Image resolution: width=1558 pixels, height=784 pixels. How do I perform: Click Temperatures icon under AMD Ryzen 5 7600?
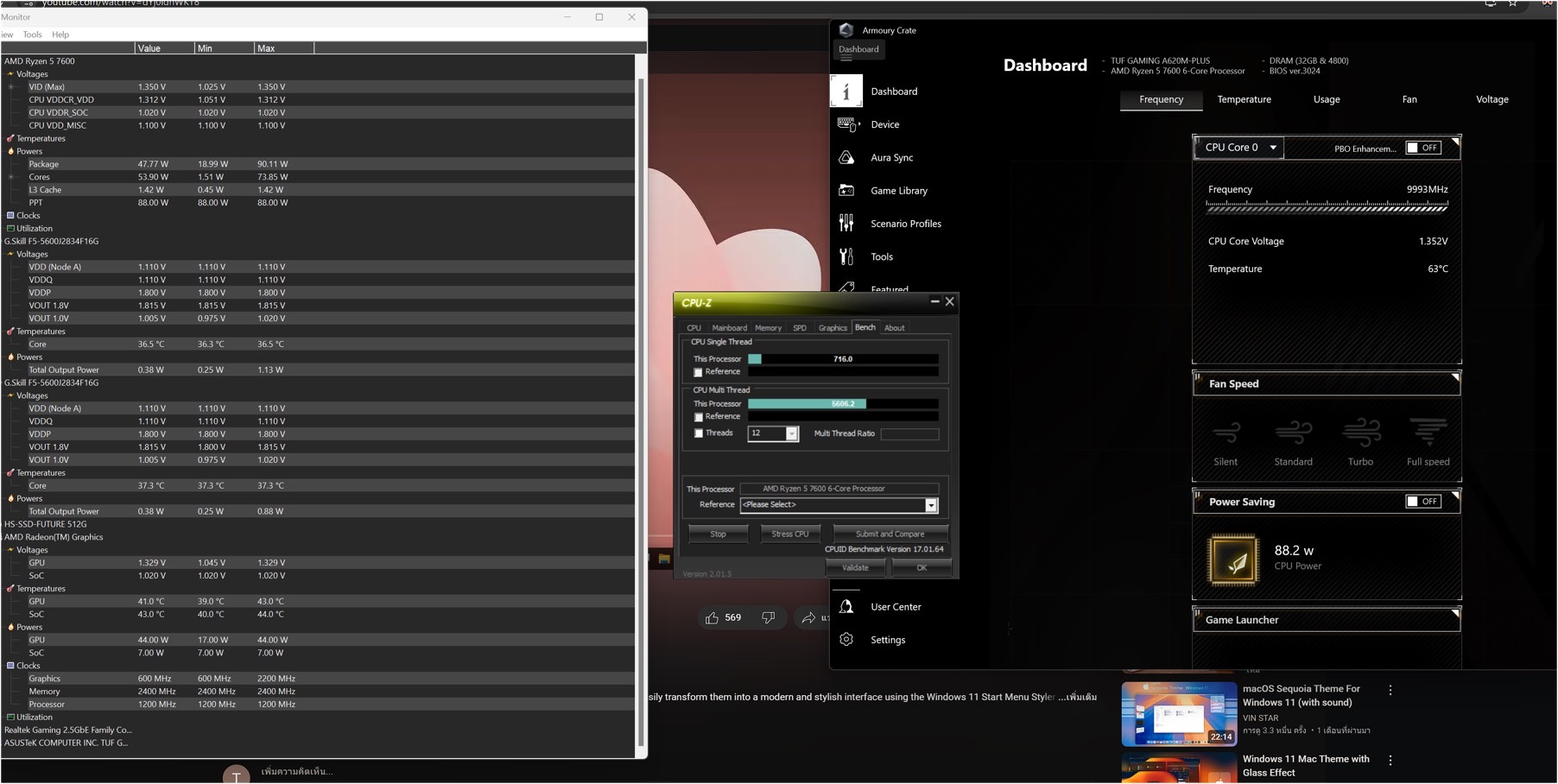[x=10, y=138]
